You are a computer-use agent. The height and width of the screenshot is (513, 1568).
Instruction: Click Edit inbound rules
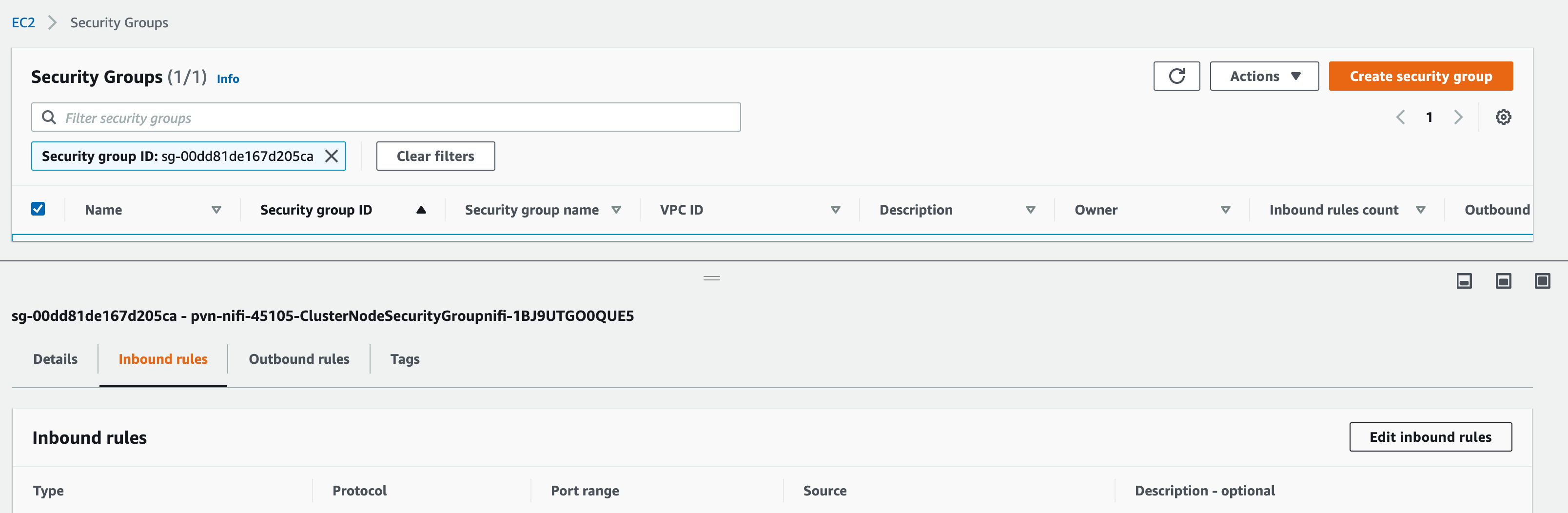[1431, 437]
